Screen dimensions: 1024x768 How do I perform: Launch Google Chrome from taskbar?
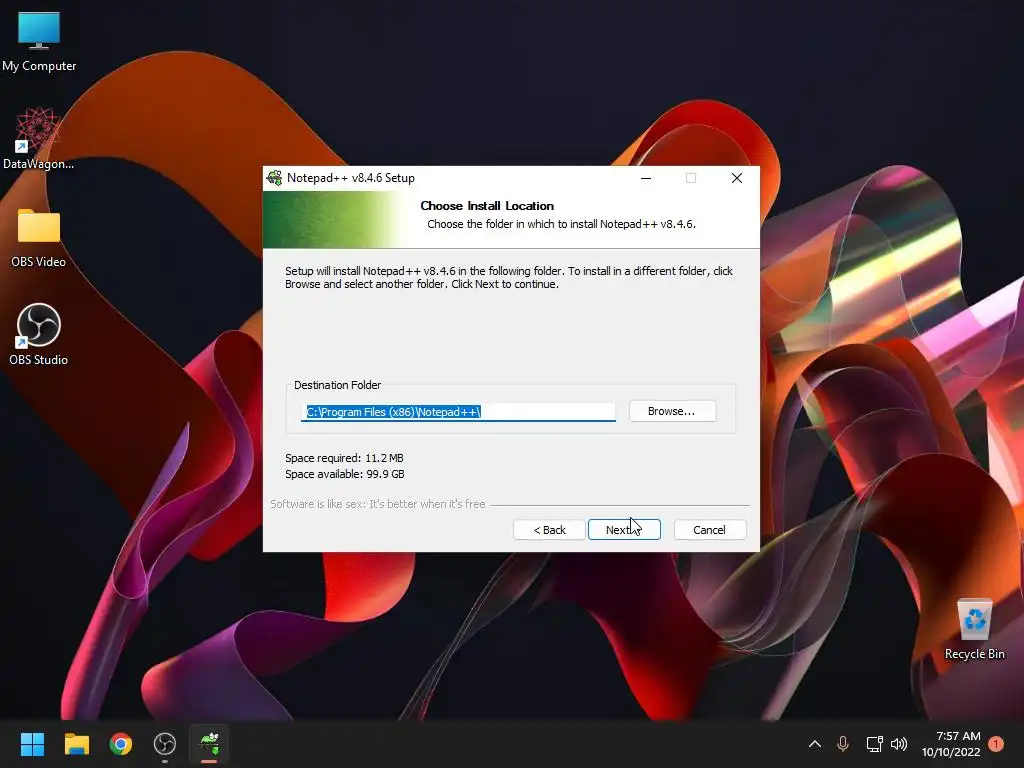pos(121,744)
